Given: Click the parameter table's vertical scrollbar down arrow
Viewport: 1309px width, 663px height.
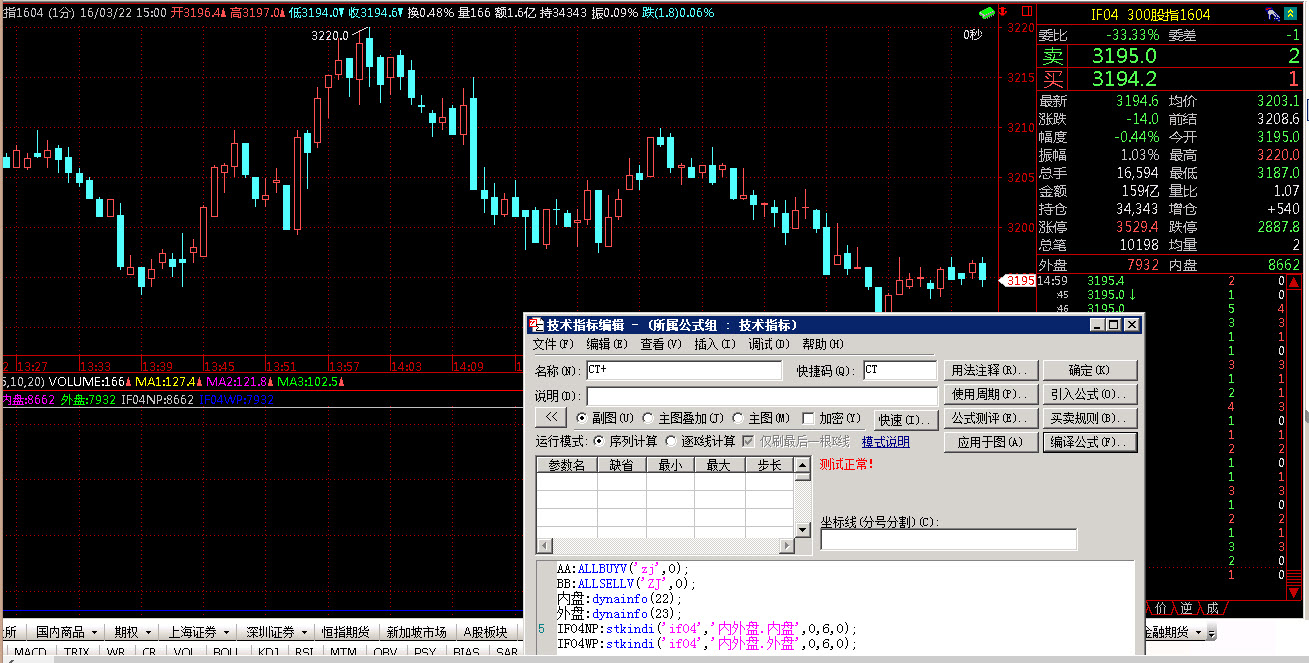Looking at the screenshot, I should coord(802,529).
